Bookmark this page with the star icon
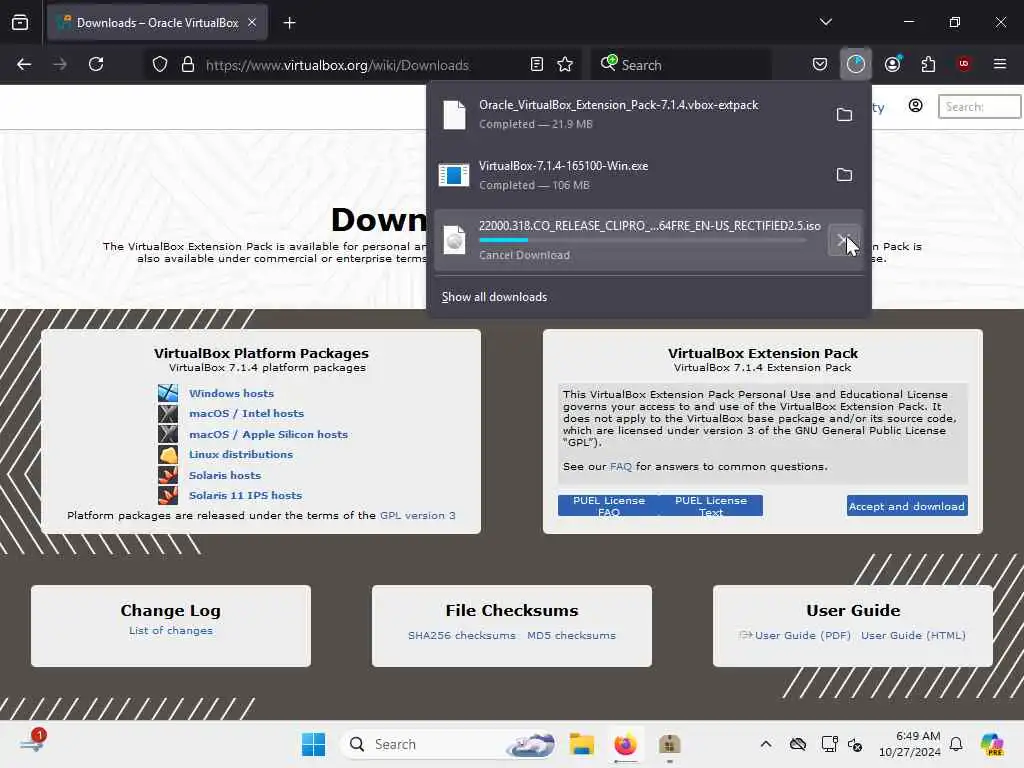The width and height of the screenshot is (1024, 768). point(565,64)
